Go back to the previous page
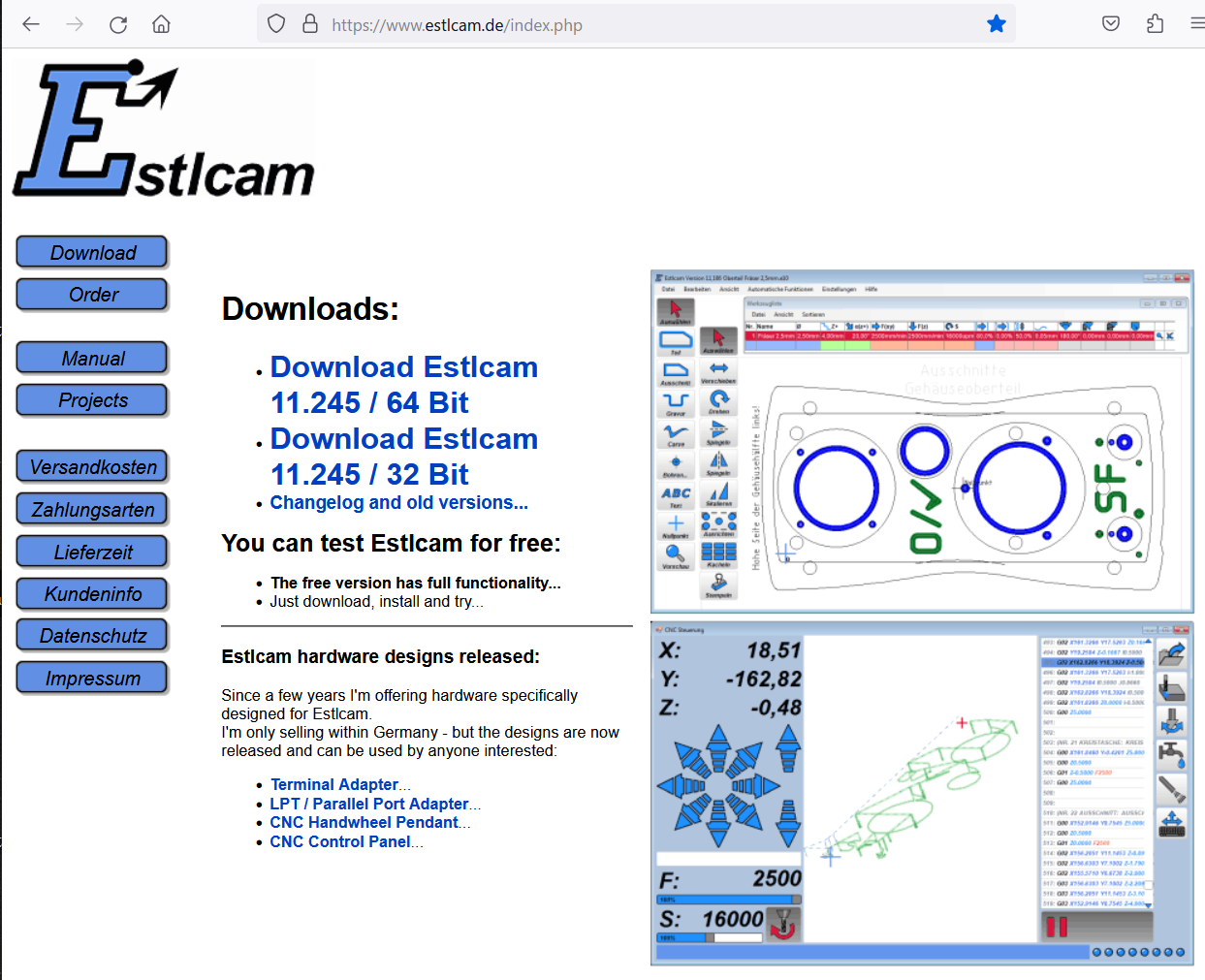Screen dimensions: 1205x980 coord(31,24)
